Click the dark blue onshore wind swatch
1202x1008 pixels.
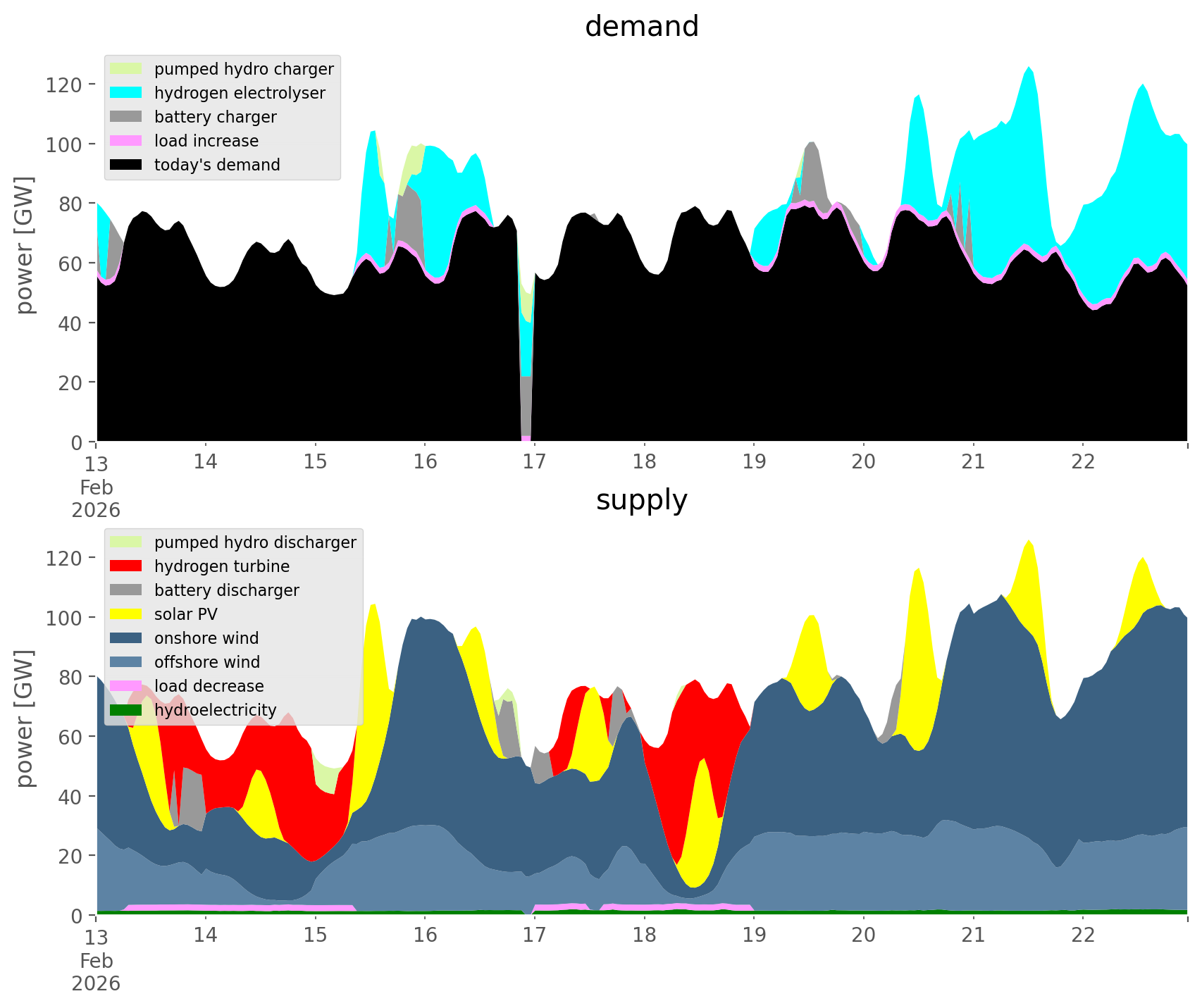pos(127,638)
